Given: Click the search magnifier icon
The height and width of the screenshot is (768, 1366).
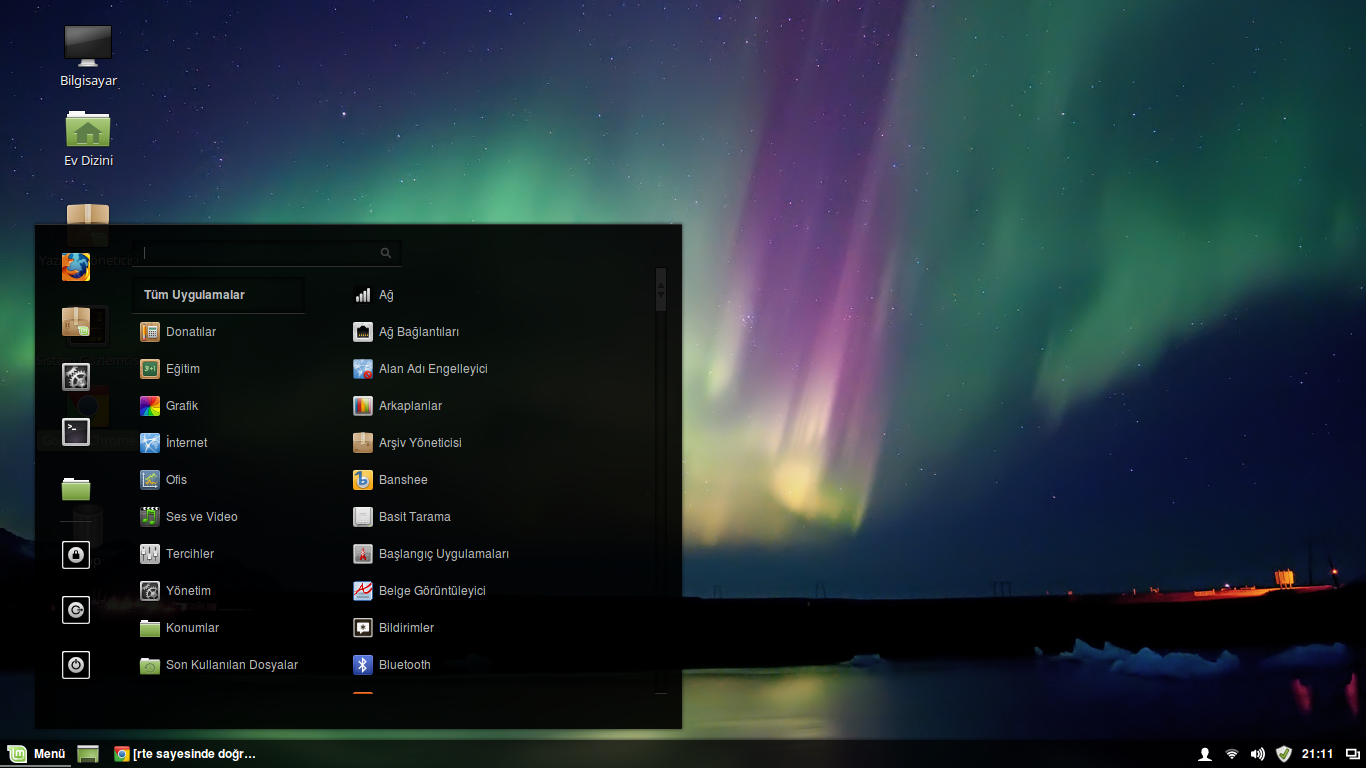Looking at the screenshot, I should (x=386, y=253).
